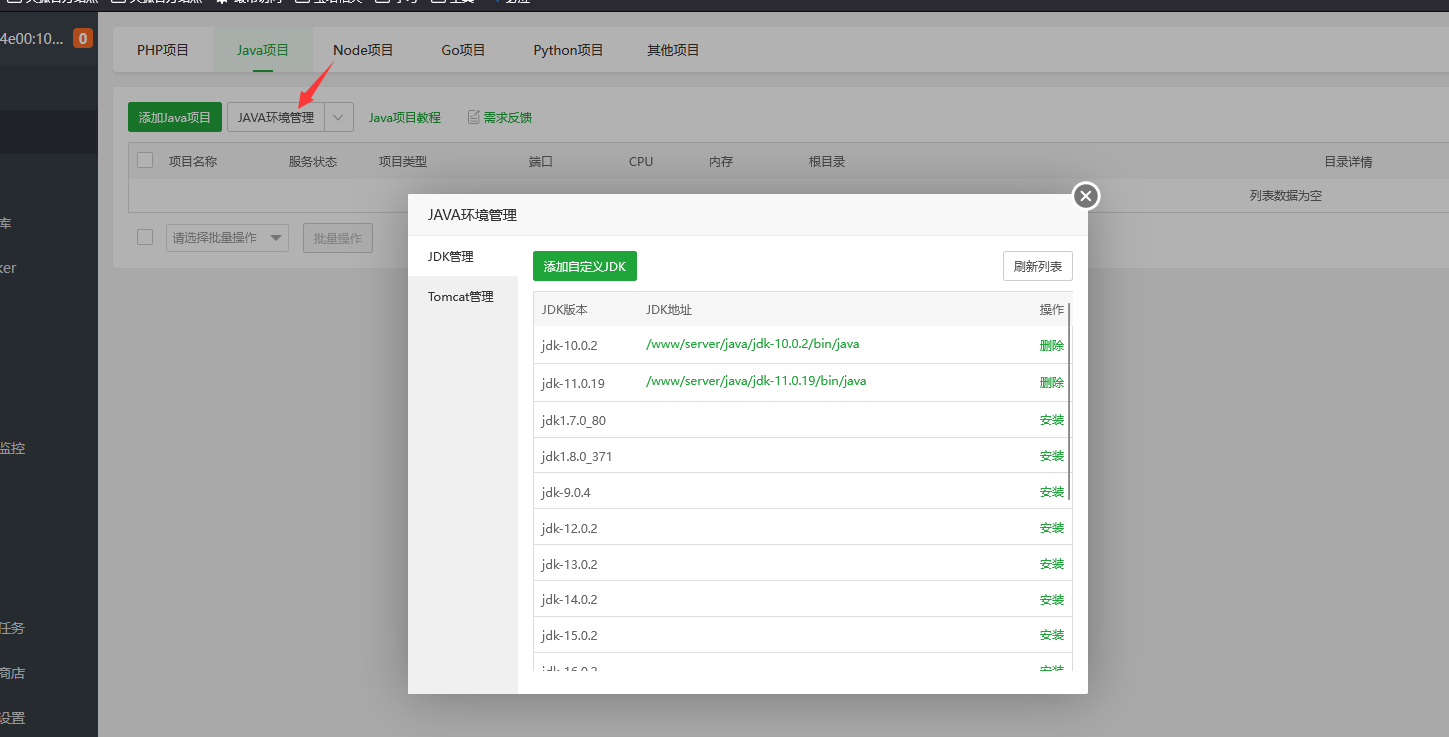
Task: Click 目录详情 column header
Action: coord(1348,161)
